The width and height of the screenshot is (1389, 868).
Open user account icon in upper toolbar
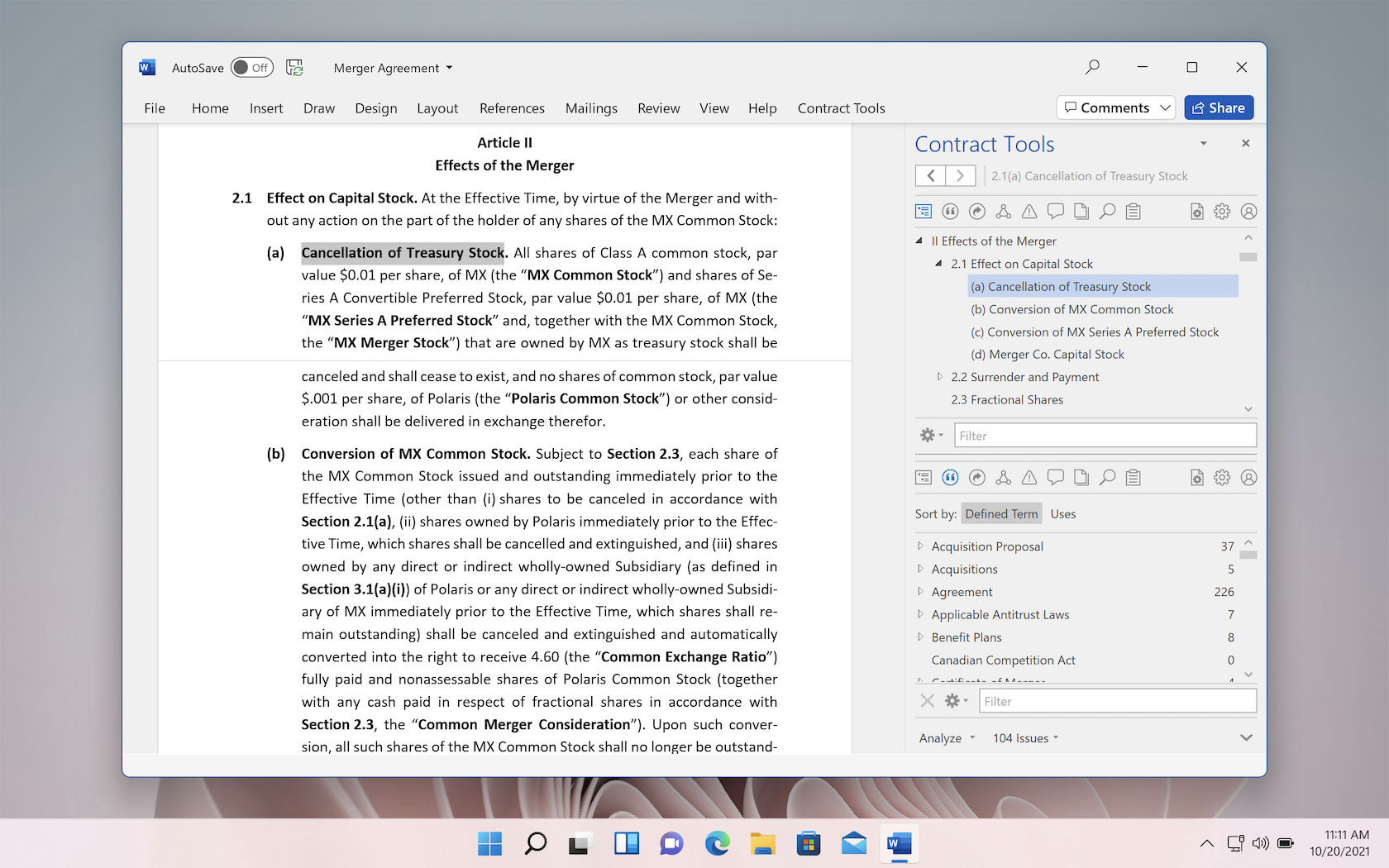pyautogui.click(x=1248, y=212)
